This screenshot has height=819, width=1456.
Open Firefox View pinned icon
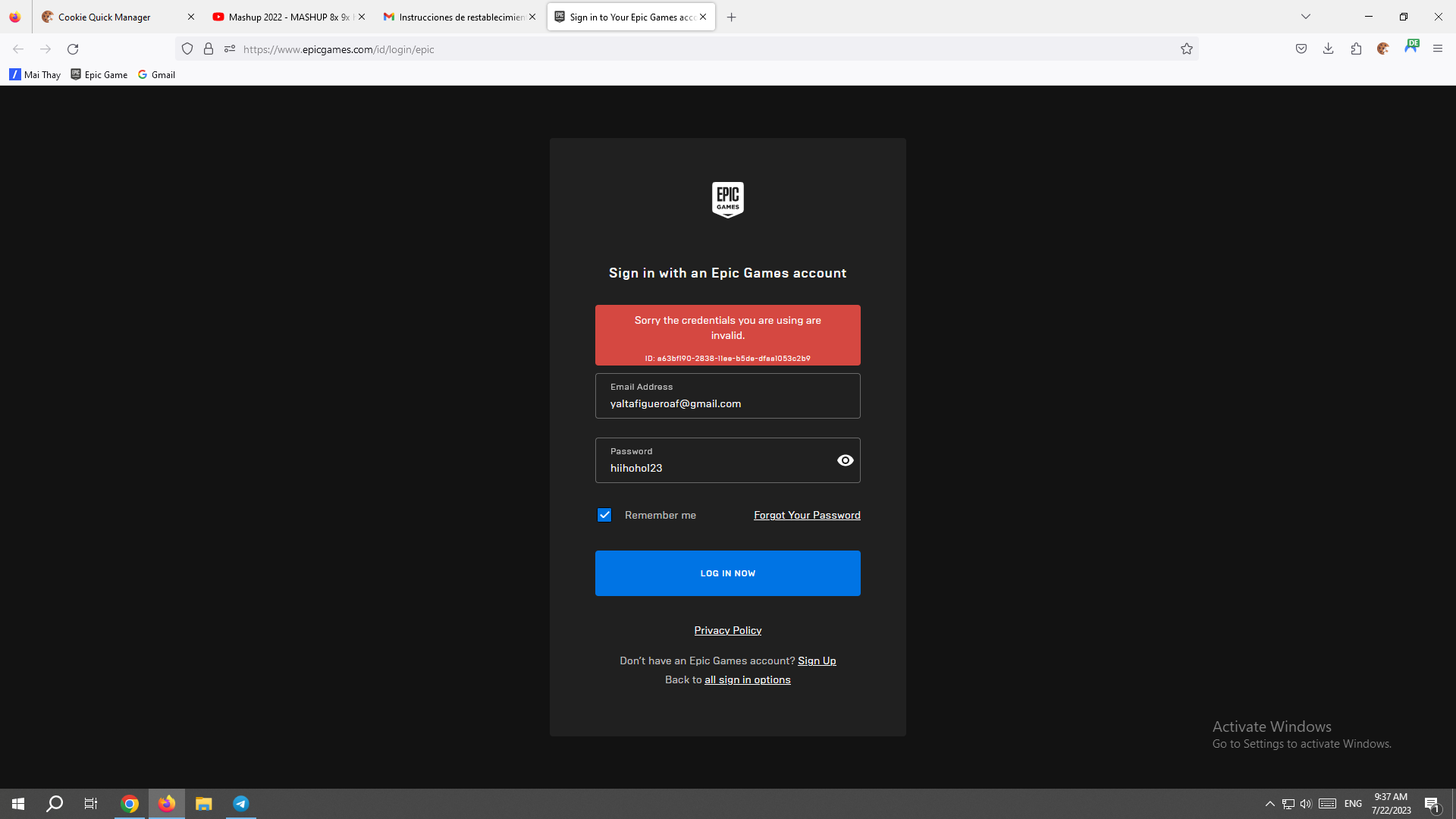(x=15, y=17)
